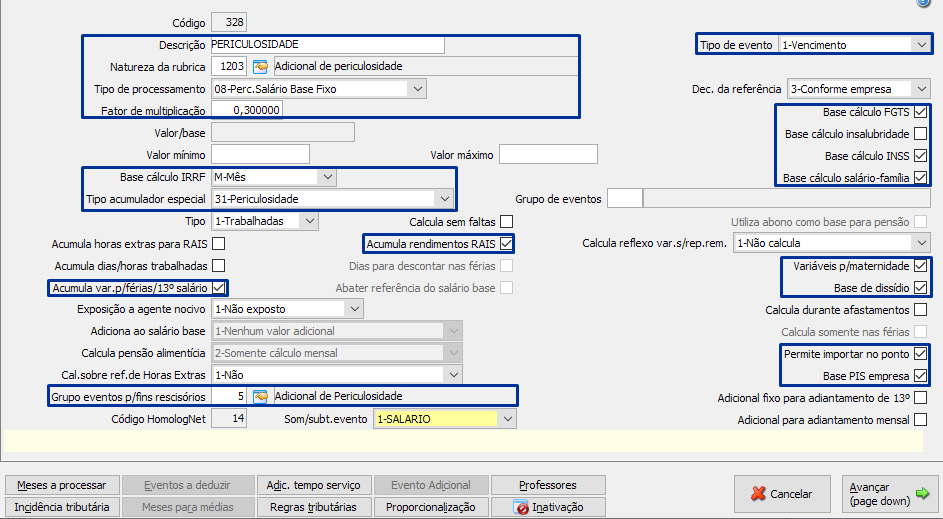The height and width of the screenshot is (519, 943).
Task: Click Adicional de periculosidade description text
Action: click(339, 66)
